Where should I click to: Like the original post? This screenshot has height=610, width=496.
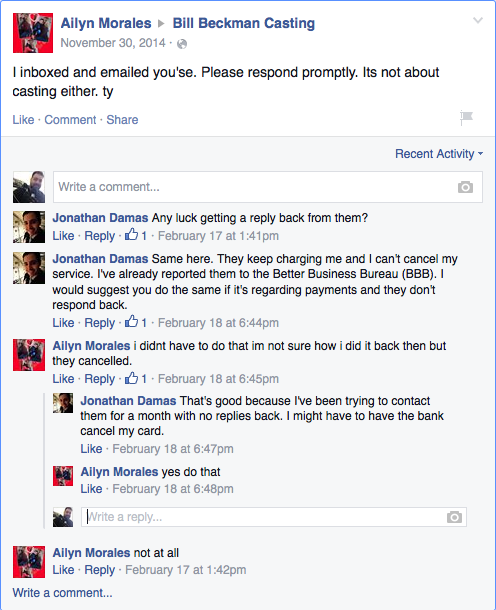[x=23, y=119]
